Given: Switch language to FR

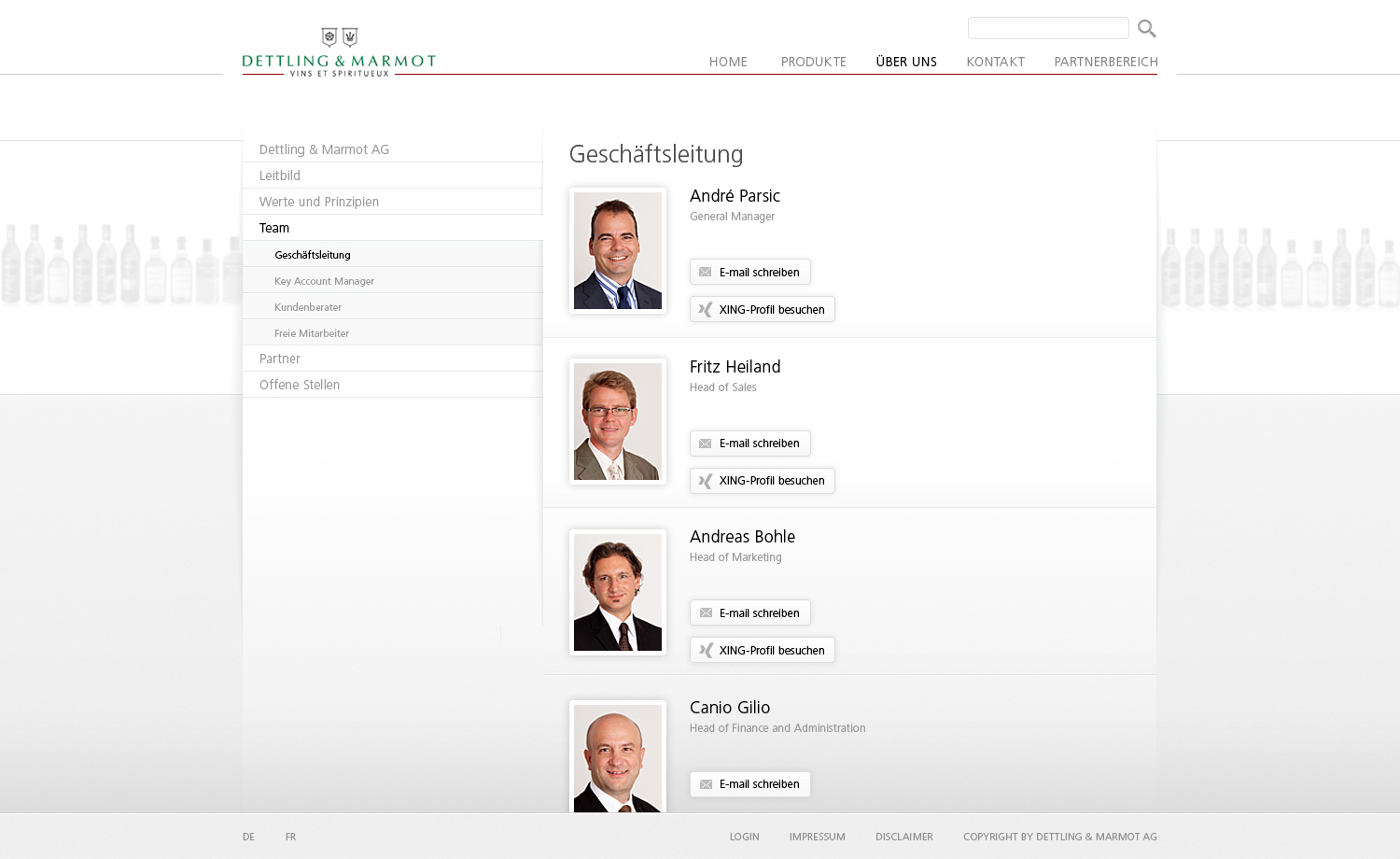Looking at the screenshot, I should [290, 837].
